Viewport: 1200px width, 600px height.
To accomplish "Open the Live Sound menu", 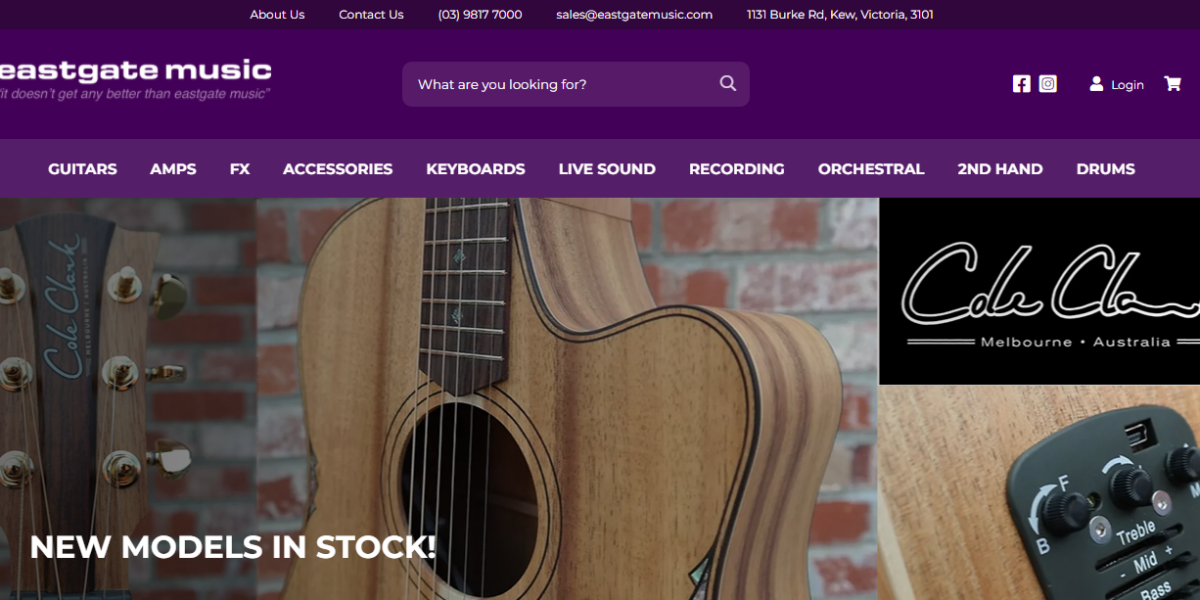I will click(607, 169).
